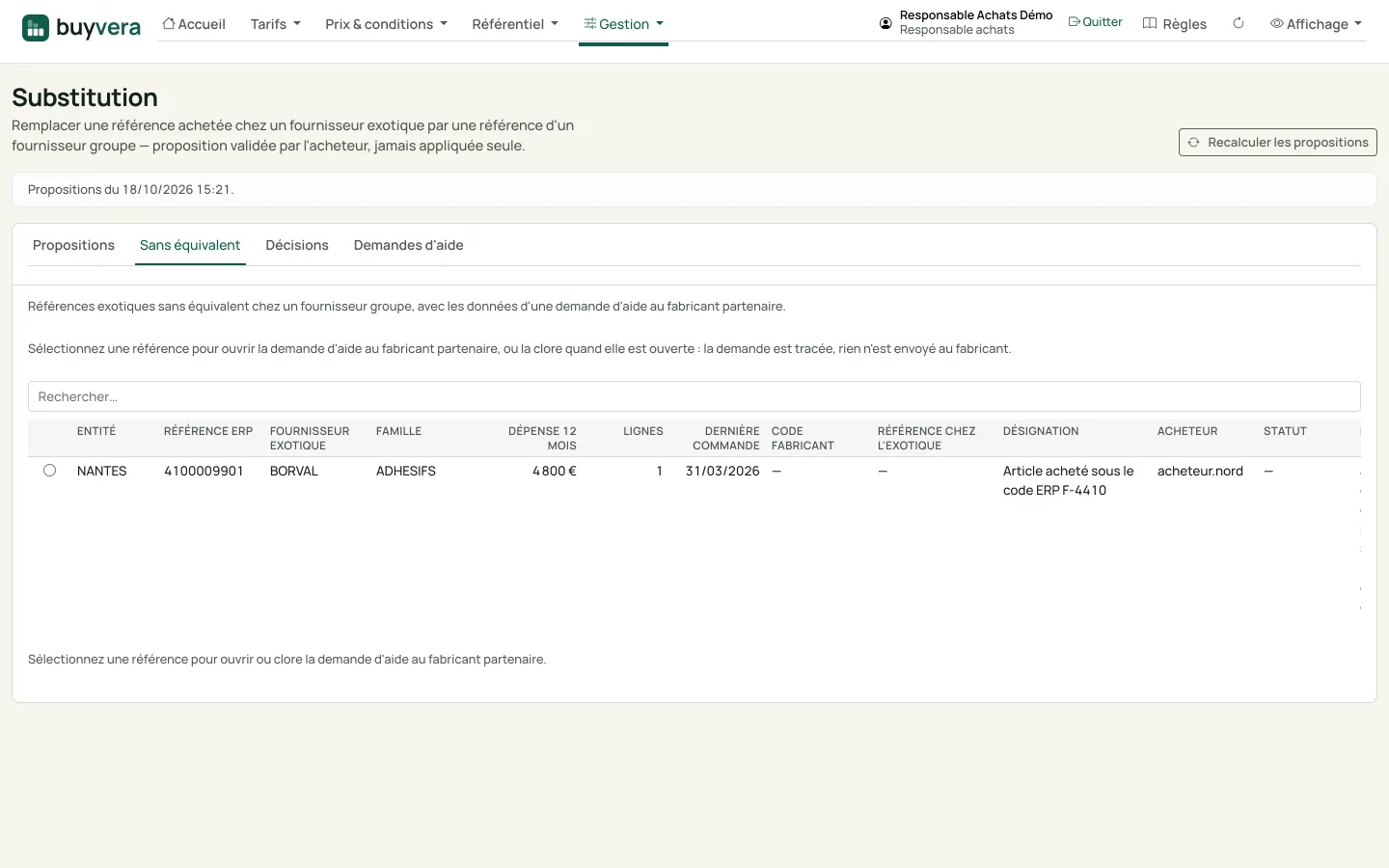Image resolution: width=1389 pixels, height=868 pixels.
Task: Click Recalculer les propositions button
Action: click(x=1277, y=142)
